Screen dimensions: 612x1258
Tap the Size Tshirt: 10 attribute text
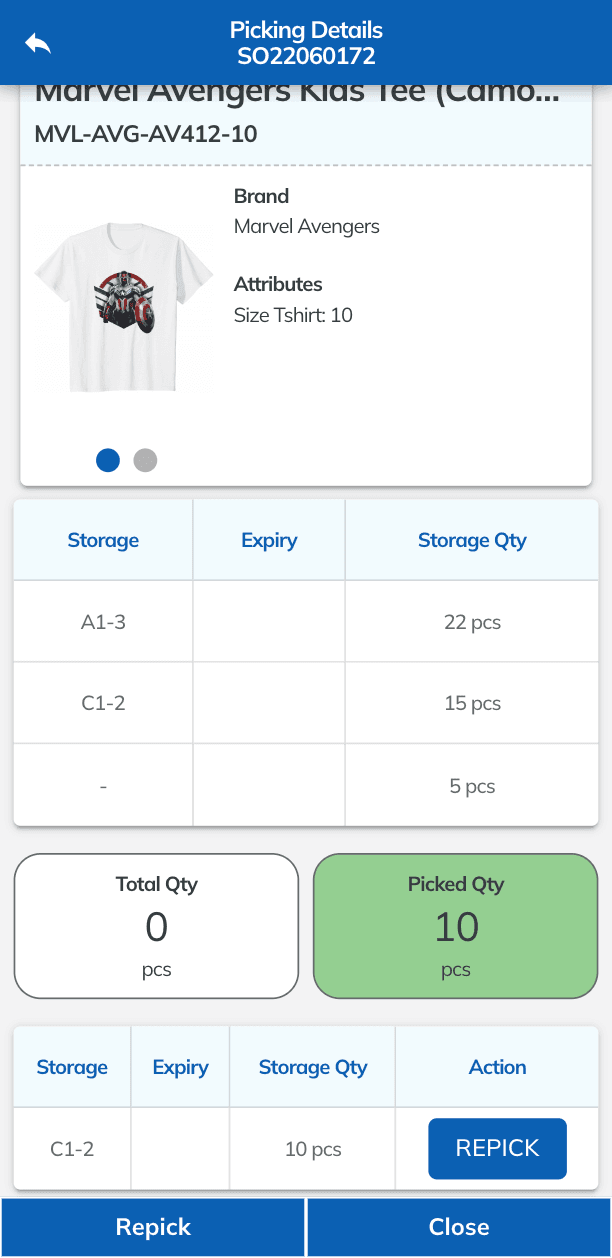pos(293,315)
